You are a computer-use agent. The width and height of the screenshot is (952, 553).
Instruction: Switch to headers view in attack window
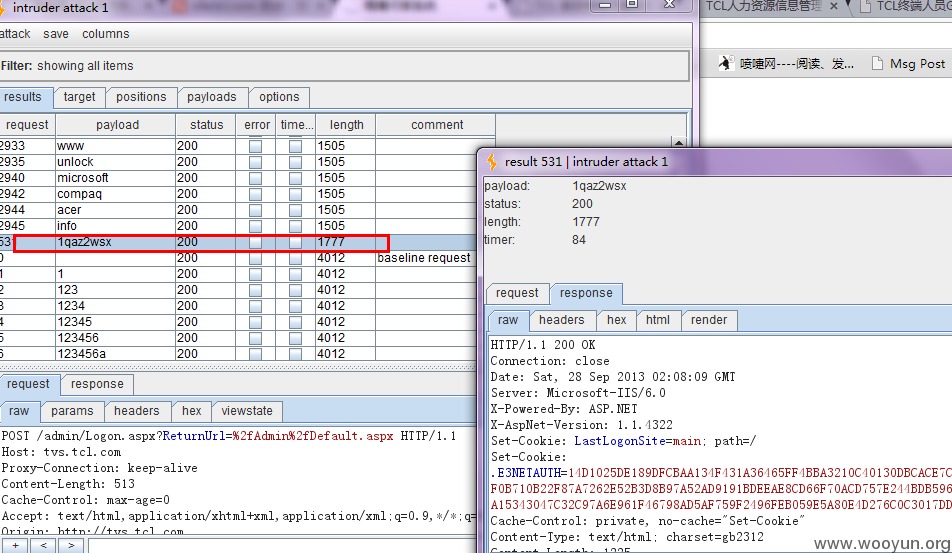(x=137, y=411)
